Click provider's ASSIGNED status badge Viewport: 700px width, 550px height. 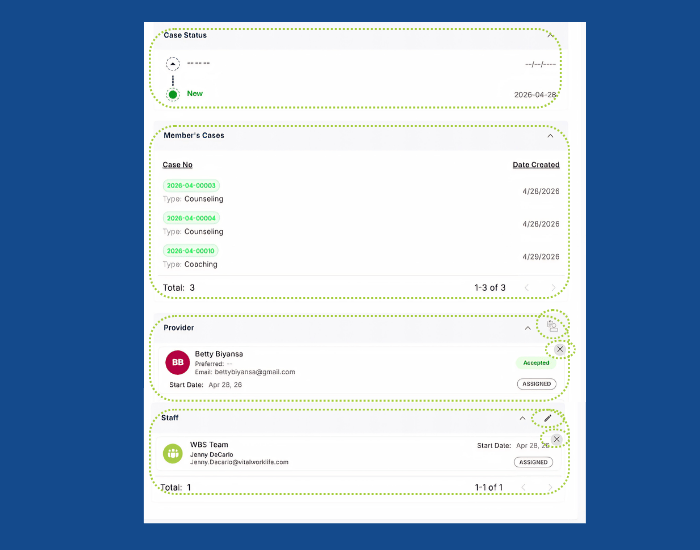click(x=537, y=384)
